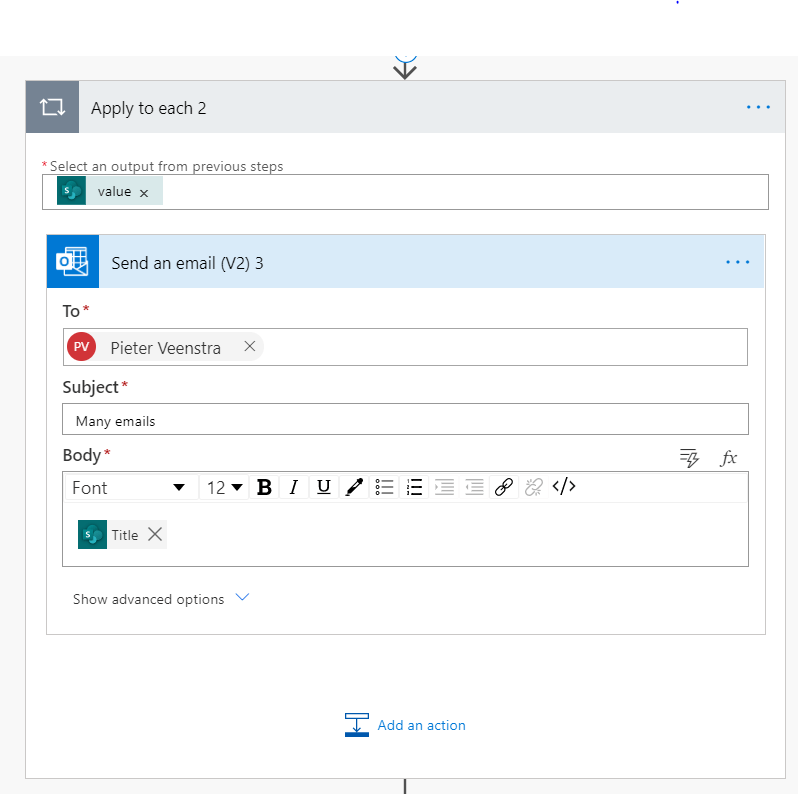Screen dimensions: 798x794
Task: Switch to HTML code view
Action: (x=564, y=487)
